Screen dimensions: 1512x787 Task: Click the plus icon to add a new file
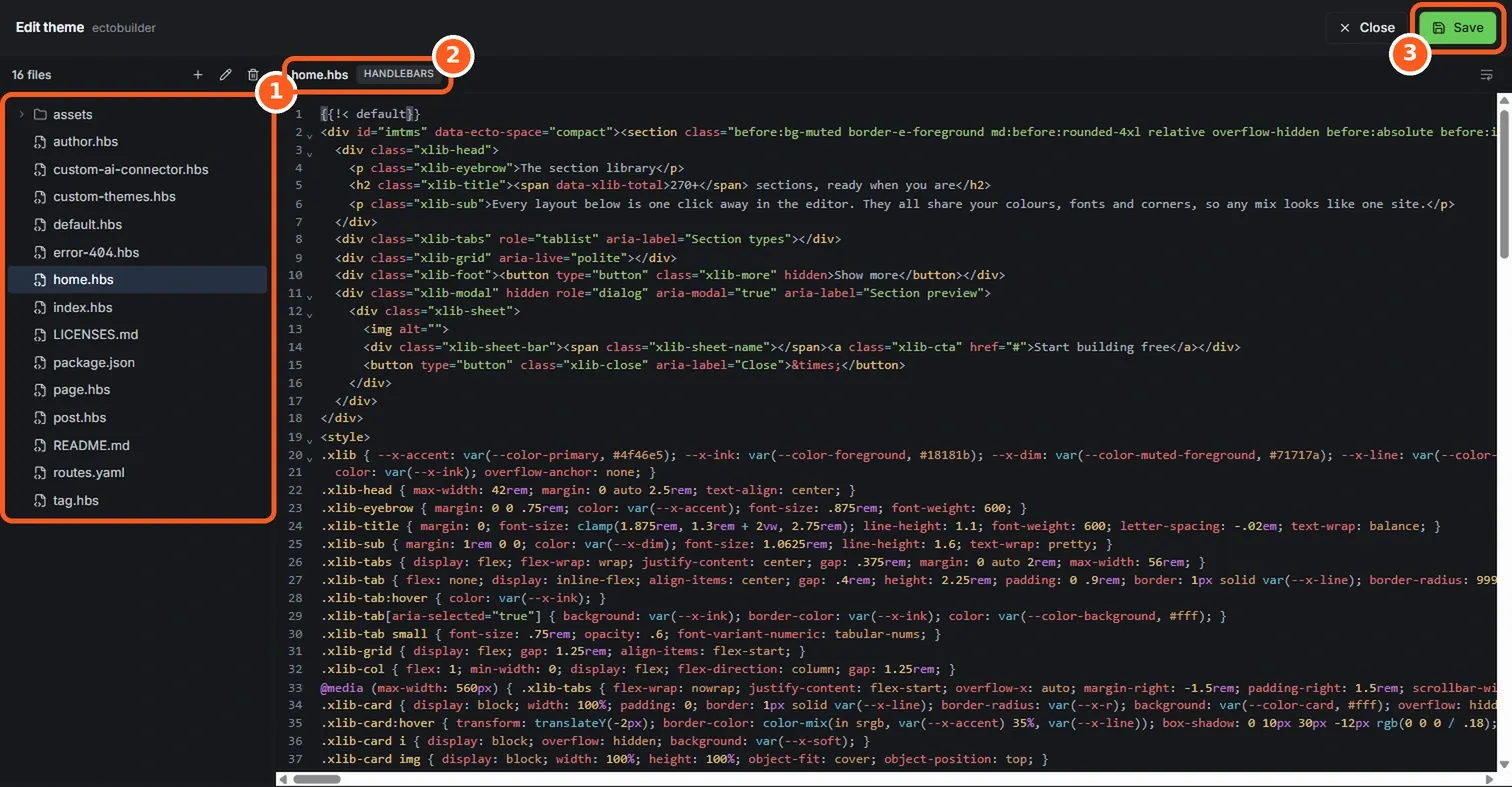pos(198,75)
